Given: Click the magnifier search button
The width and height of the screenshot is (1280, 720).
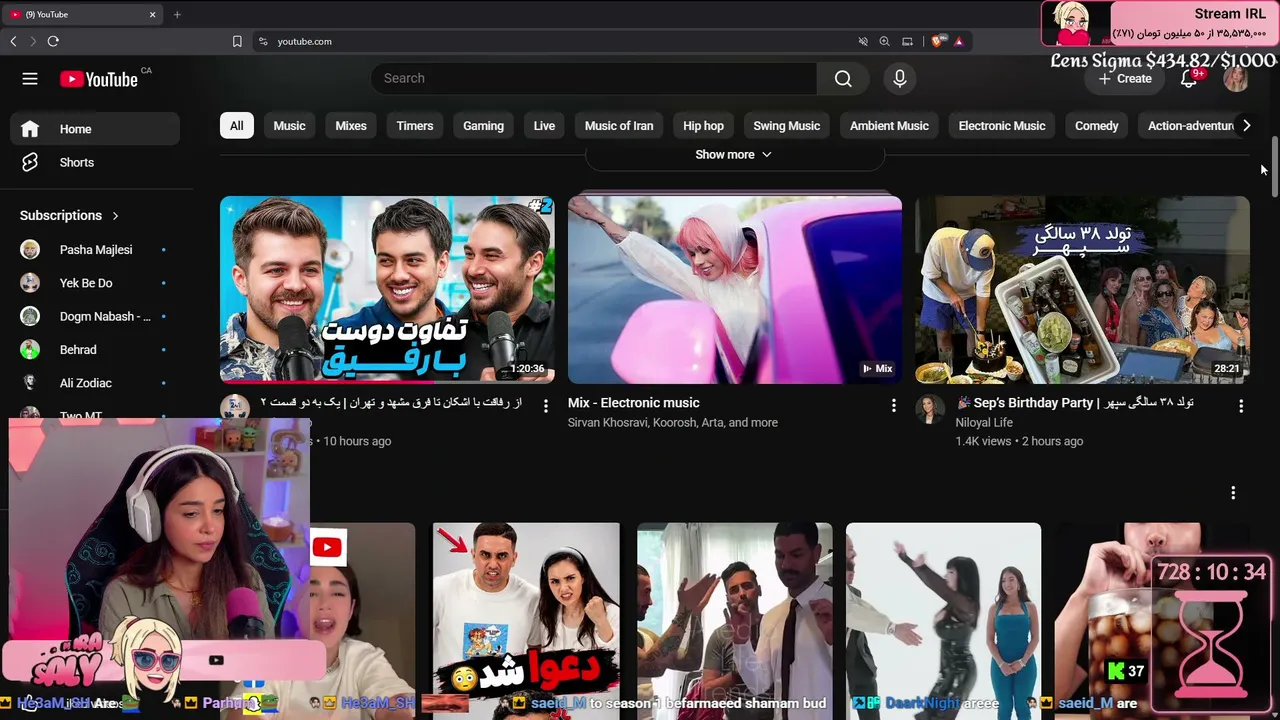Looking at the screenshot, I should [x=843, y=78].
